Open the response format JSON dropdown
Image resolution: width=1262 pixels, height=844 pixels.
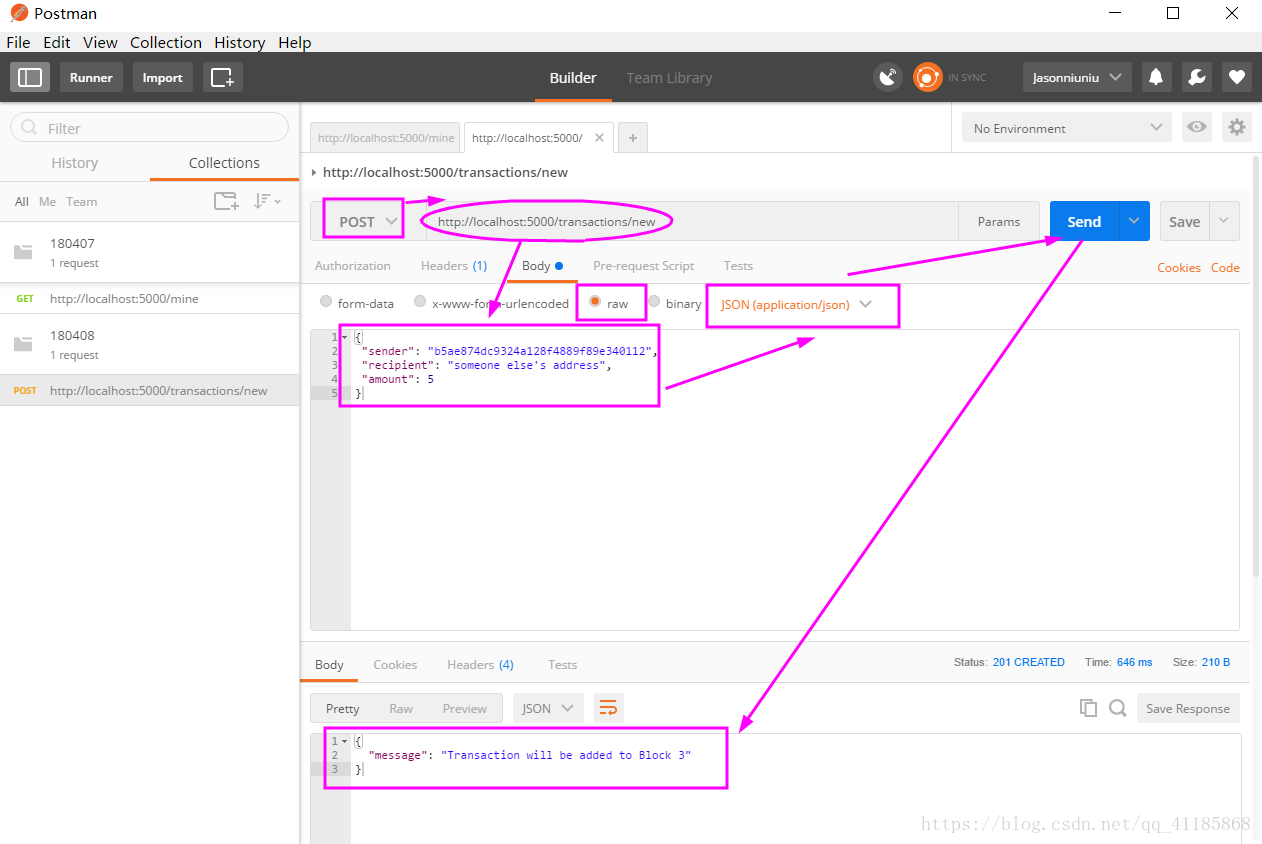coord(548,708)
